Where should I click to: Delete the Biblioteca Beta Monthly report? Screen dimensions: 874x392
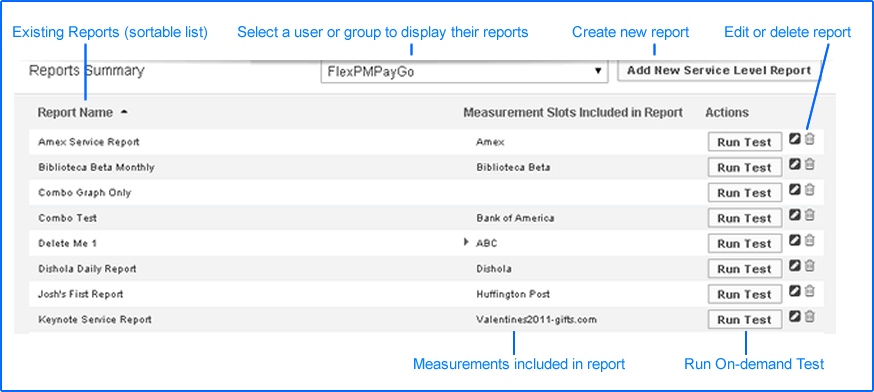coord(810,164)
